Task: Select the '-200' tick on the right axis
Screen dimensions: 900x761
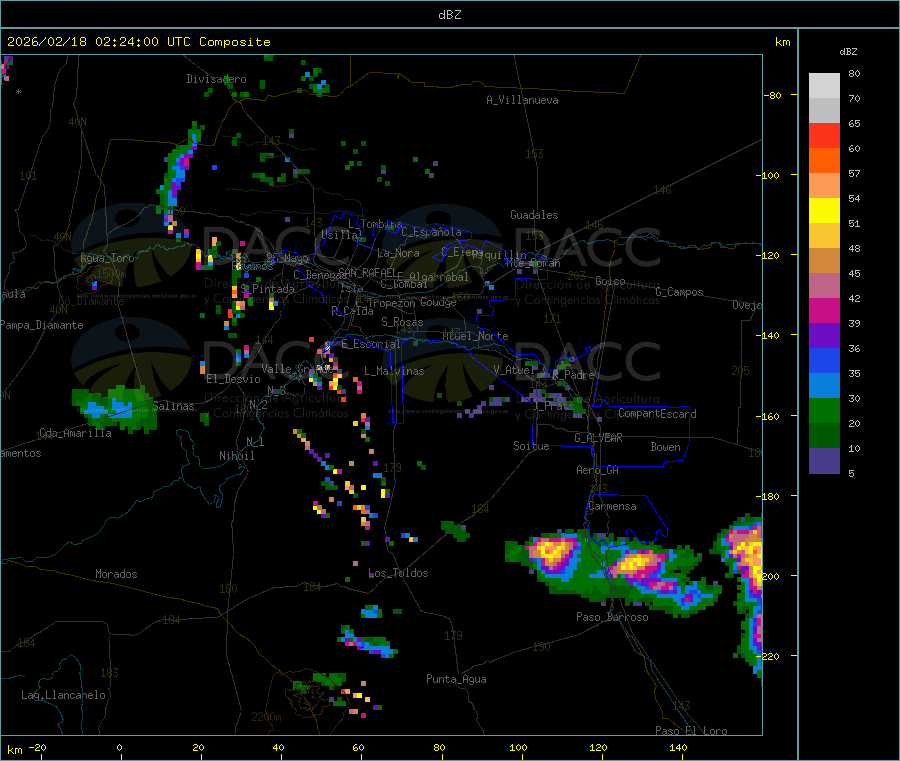Action: pyautogui.click(x=770, y=576)
